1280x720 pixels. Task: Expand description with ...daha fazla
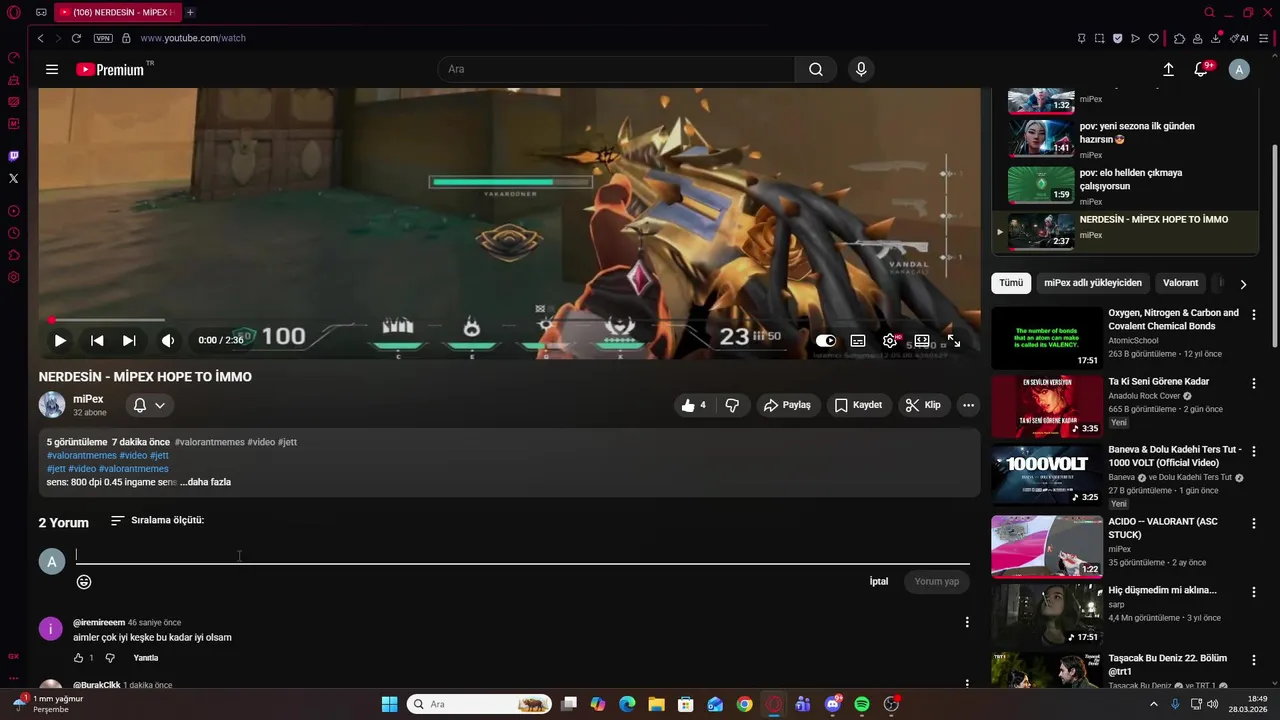205,482
